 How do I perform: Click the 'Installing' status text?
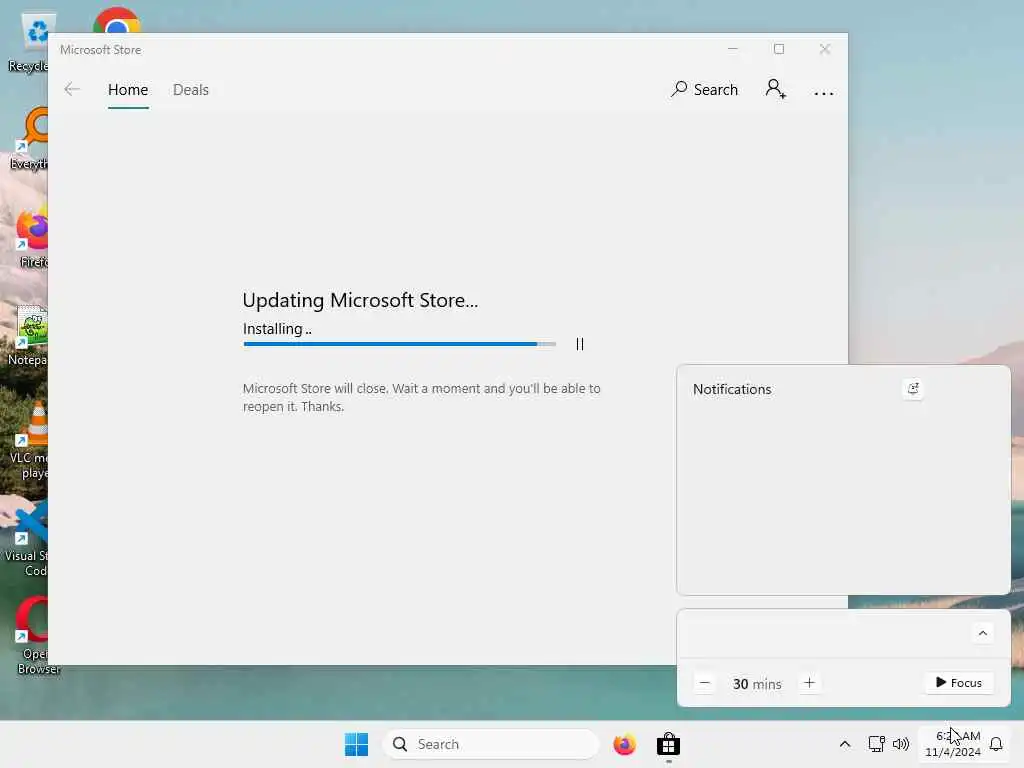tap(277, 328)
